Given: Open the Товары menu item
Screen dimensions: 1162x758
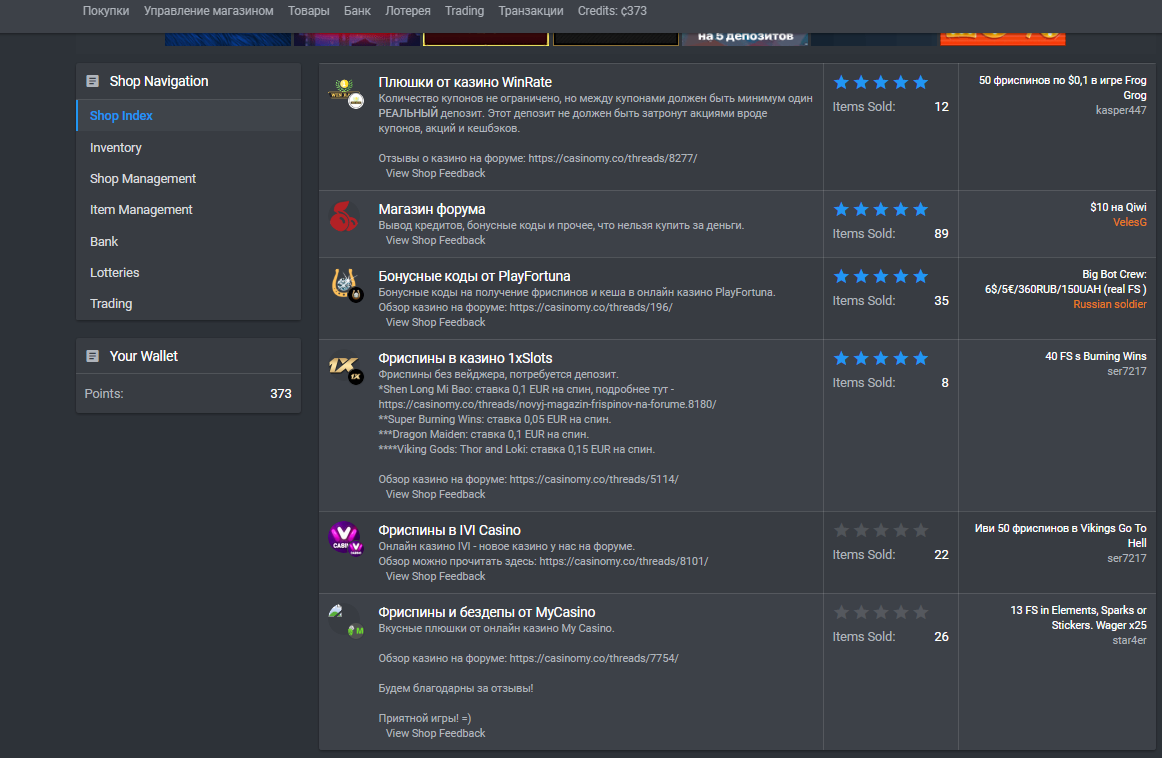Looking at the screenshot, I should click(308, 11).
